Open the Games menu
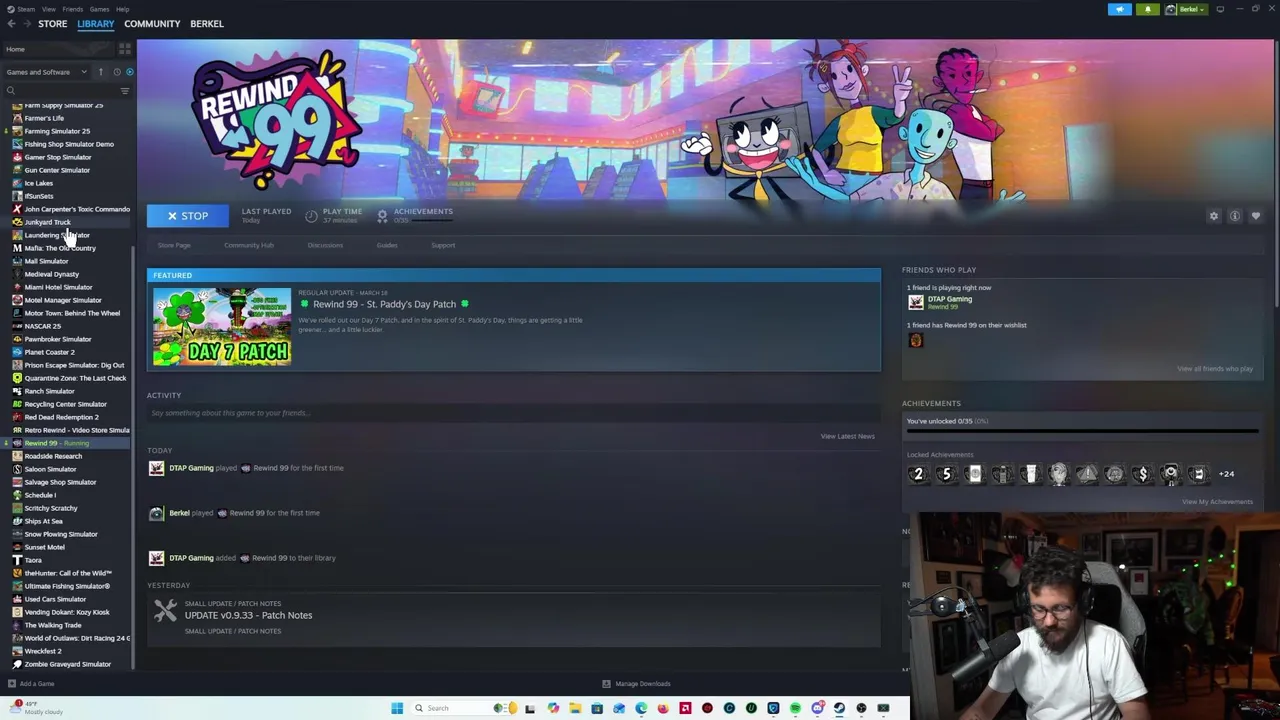This screenshot has width=1280, height=720. point(99,9)
